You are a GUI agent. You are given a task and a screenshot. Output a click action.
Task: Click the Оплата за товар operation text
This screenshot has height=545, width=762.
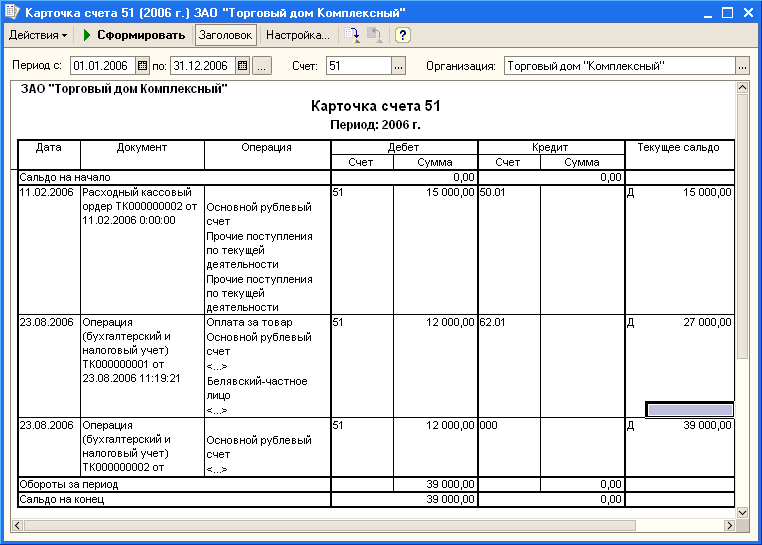pos(249,322)
